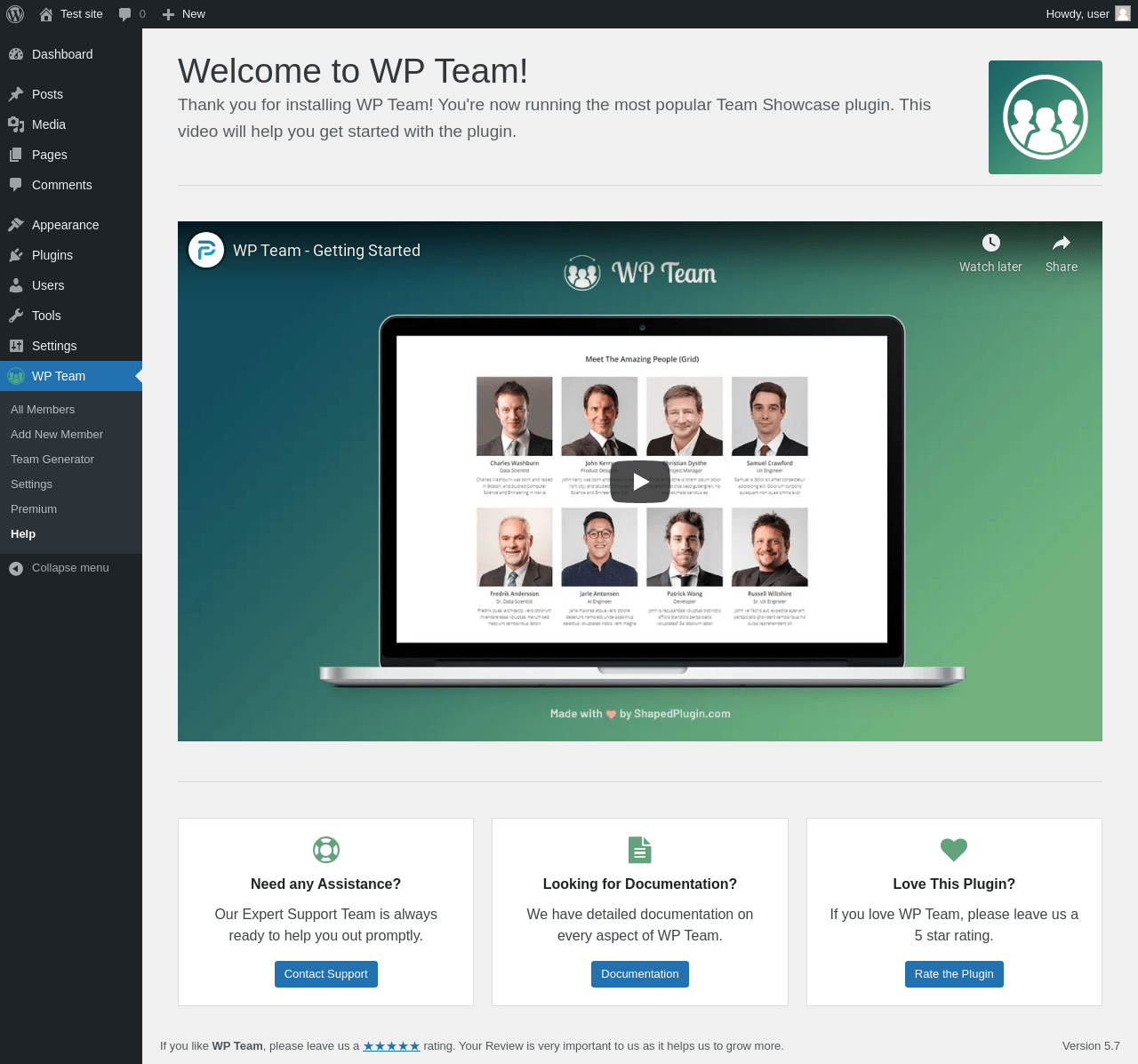
Task: Click the Users person icon
Action: [16, 285]
